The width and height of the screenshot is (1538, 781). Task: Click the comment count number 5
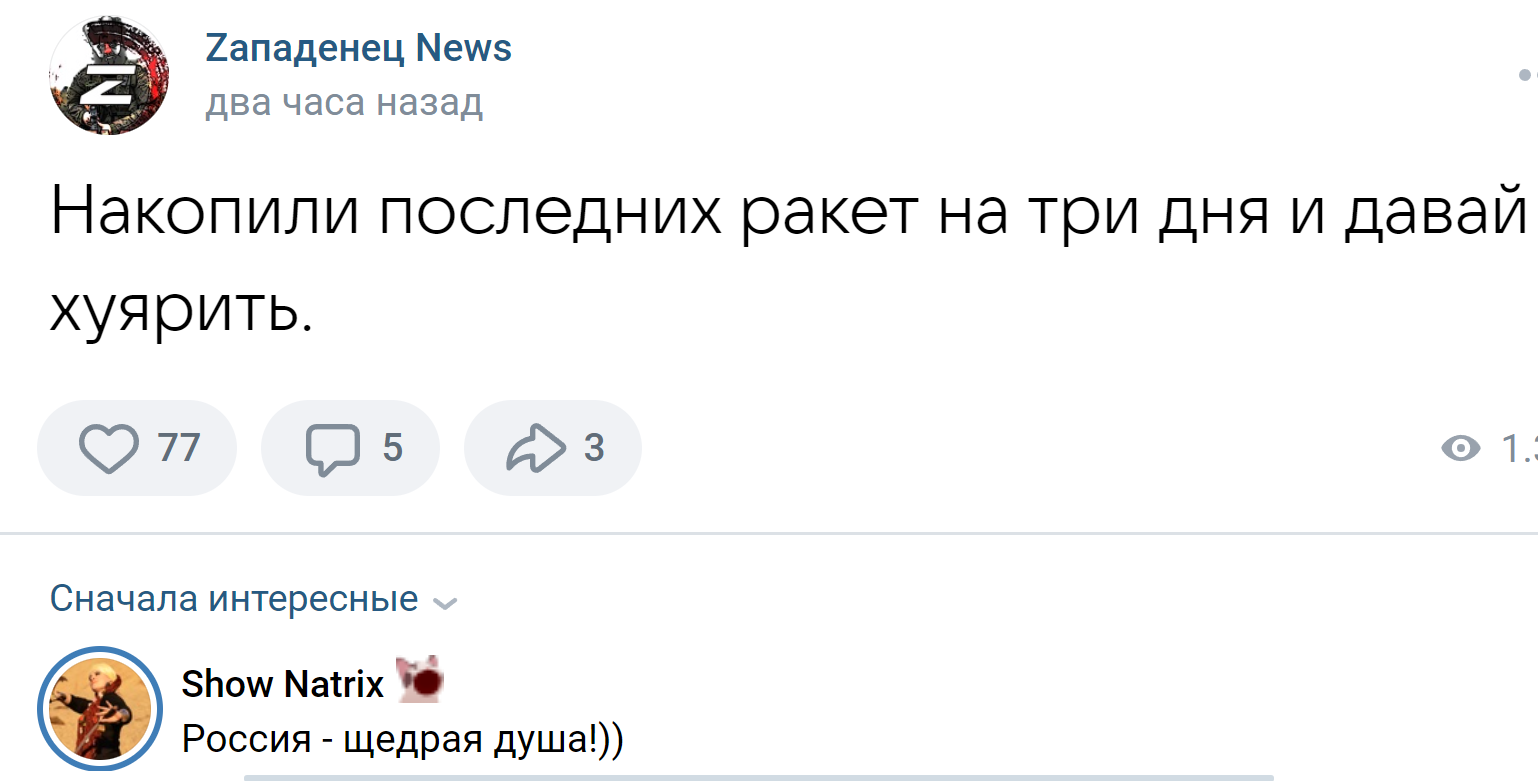[x=393, y=448]
